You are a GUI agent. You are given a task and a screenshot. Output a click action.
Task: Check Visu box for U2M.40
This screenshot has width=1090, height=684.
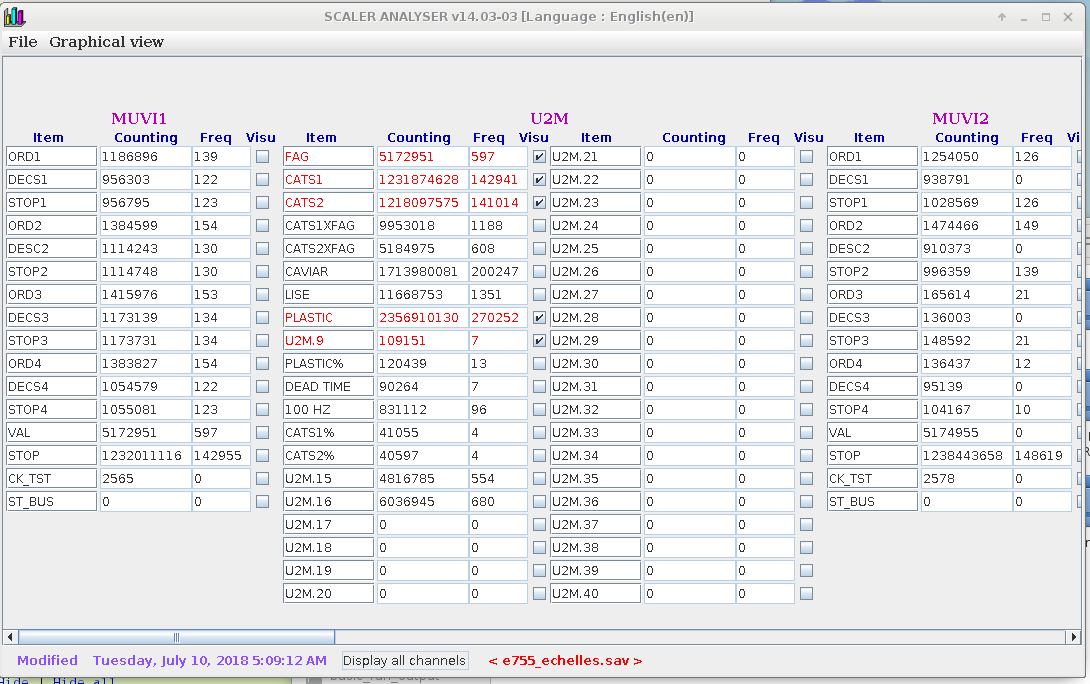pyautogui.click(x=806, y=594)
